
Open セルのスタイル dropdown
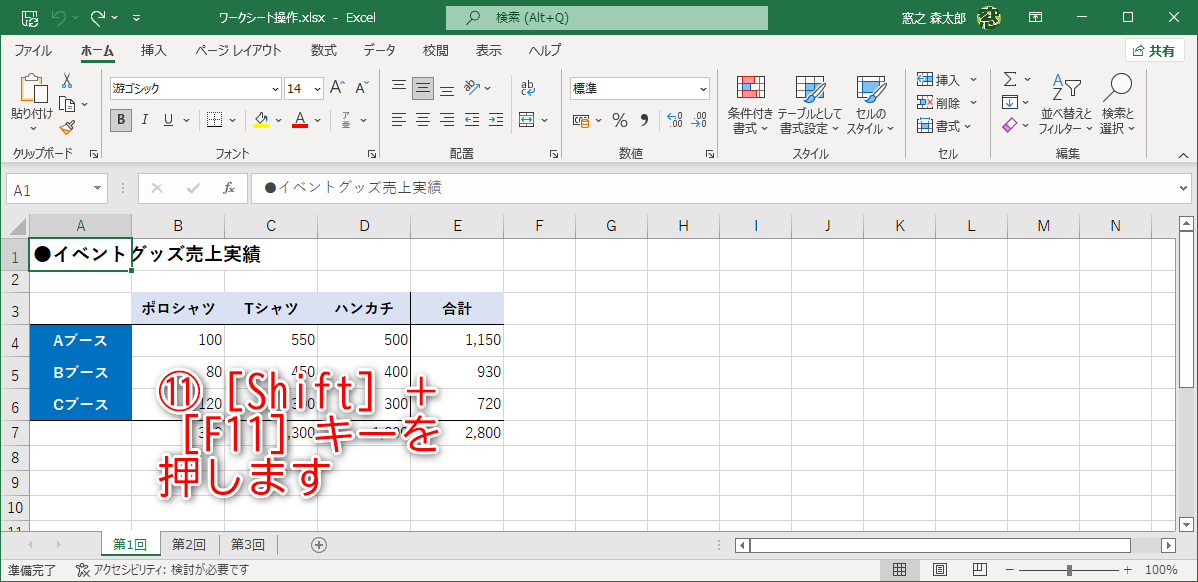(869, 105)
